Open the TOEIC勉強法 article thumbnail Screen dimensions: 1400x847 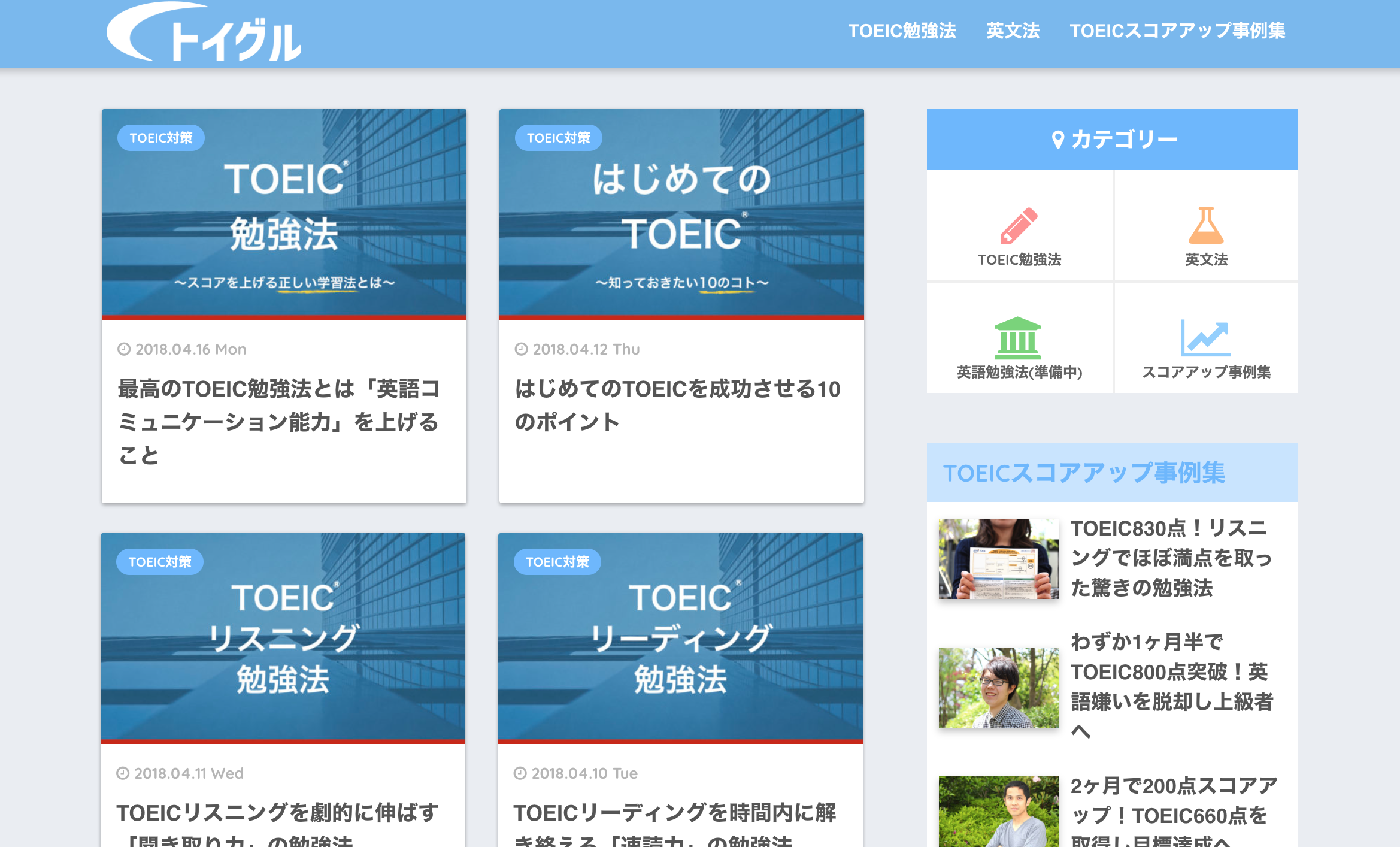[284, 214]
